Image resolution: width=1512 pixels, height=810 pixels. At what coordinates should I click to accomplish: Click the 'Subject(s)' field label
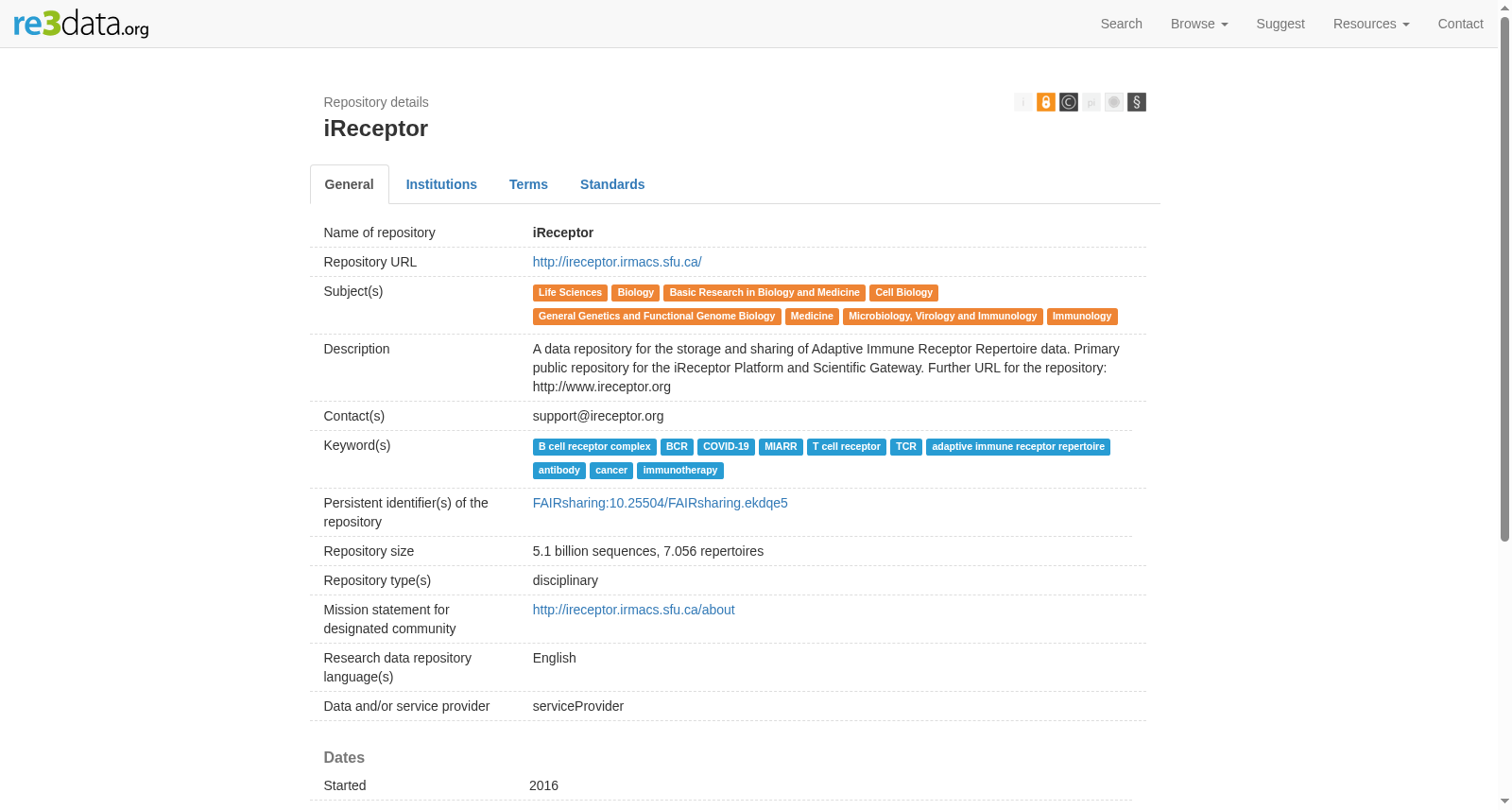coord(353,291)
